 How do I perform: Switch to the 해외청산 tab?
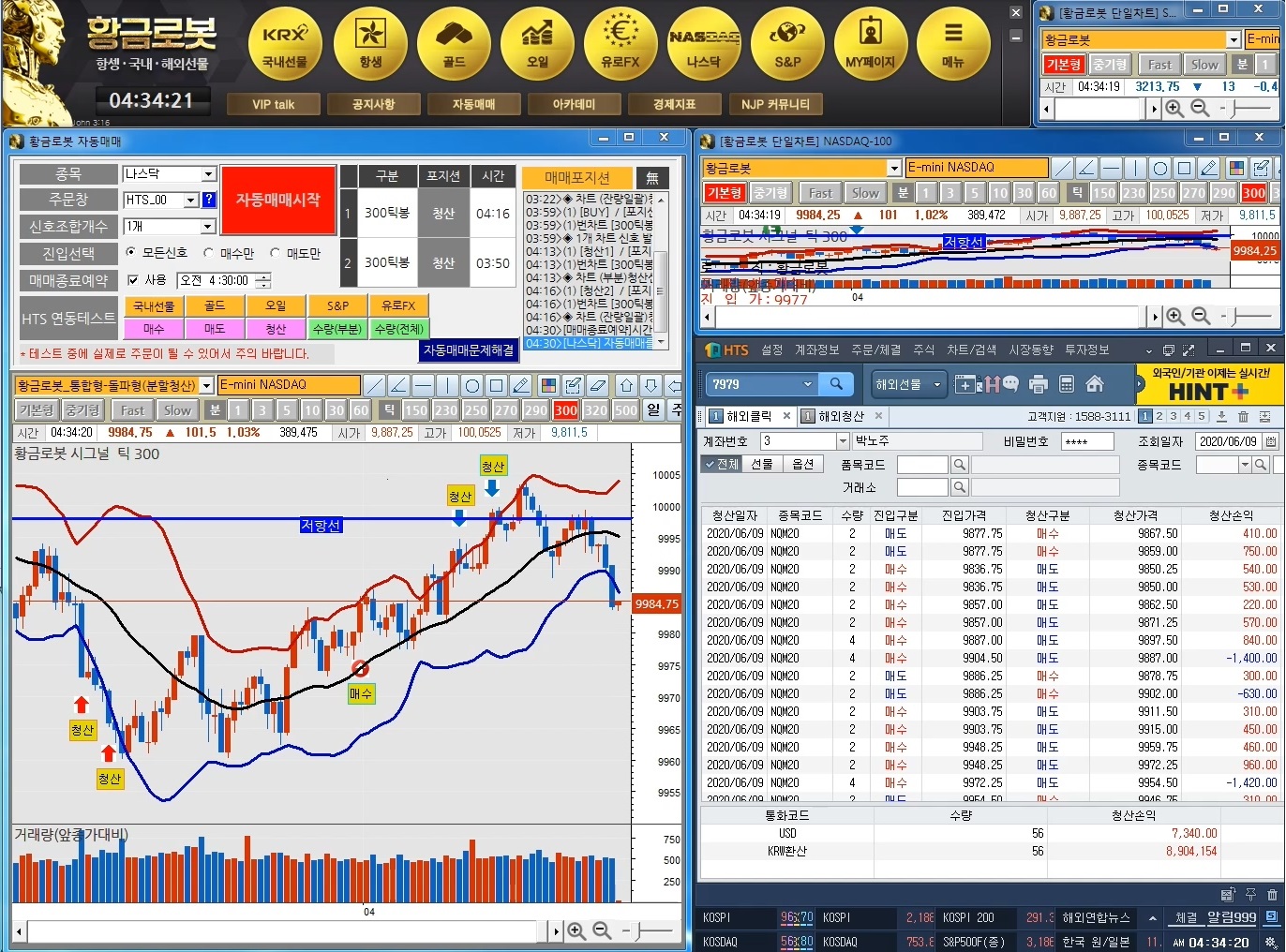point(841,416)
